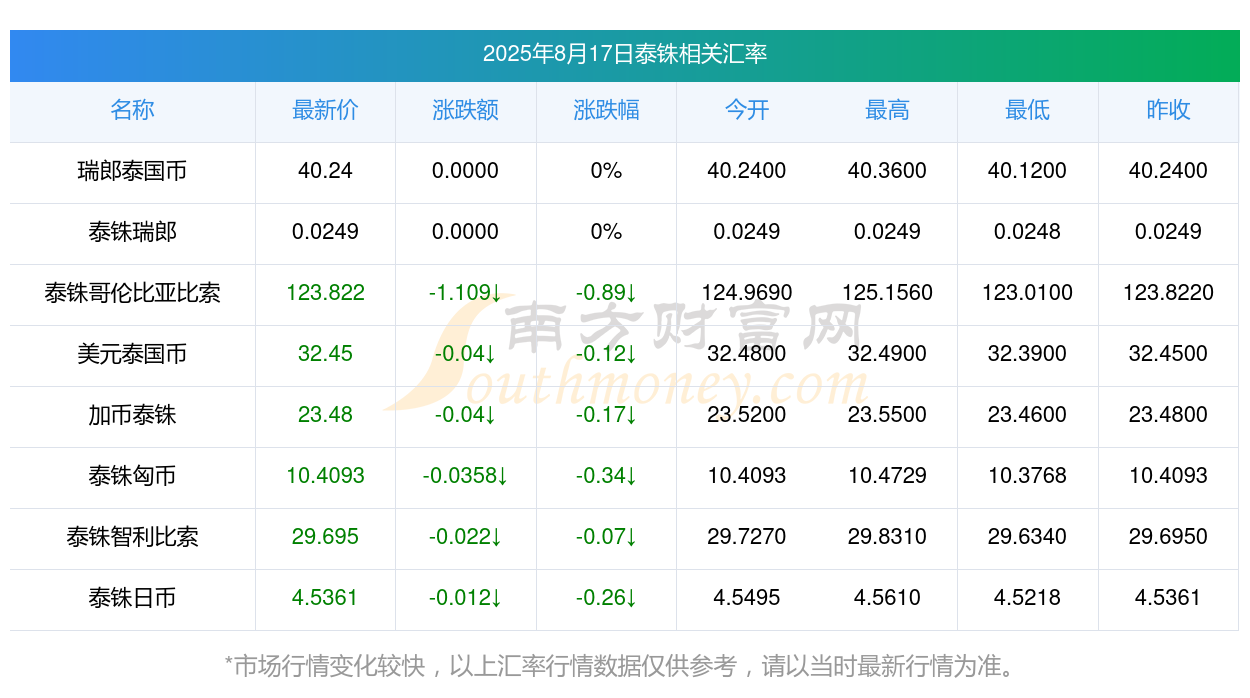Click low value 32.3900

[1027, 354]
